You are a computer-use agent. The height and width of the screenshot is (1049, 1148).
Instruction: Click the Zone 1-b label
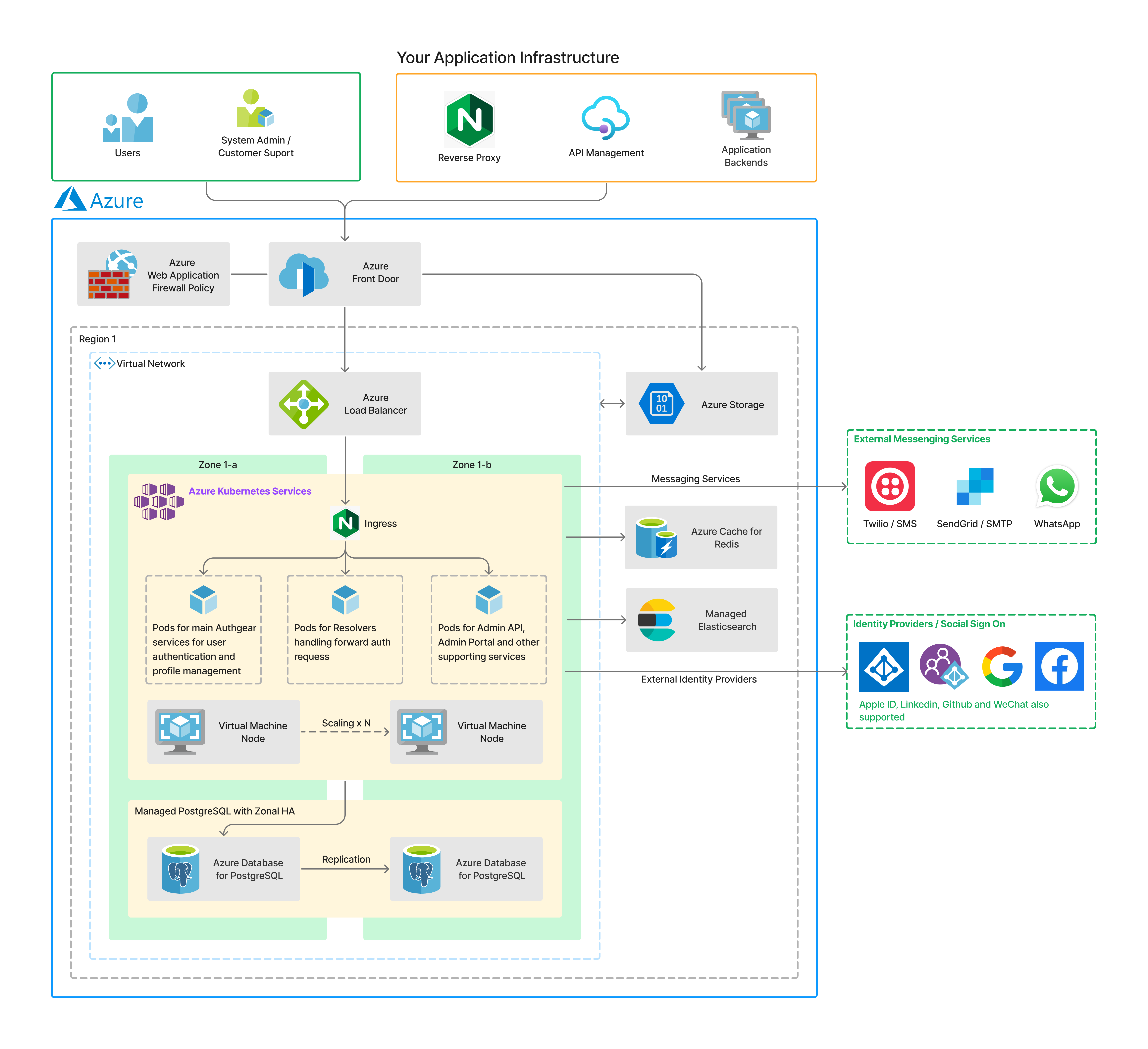(472, 465)
